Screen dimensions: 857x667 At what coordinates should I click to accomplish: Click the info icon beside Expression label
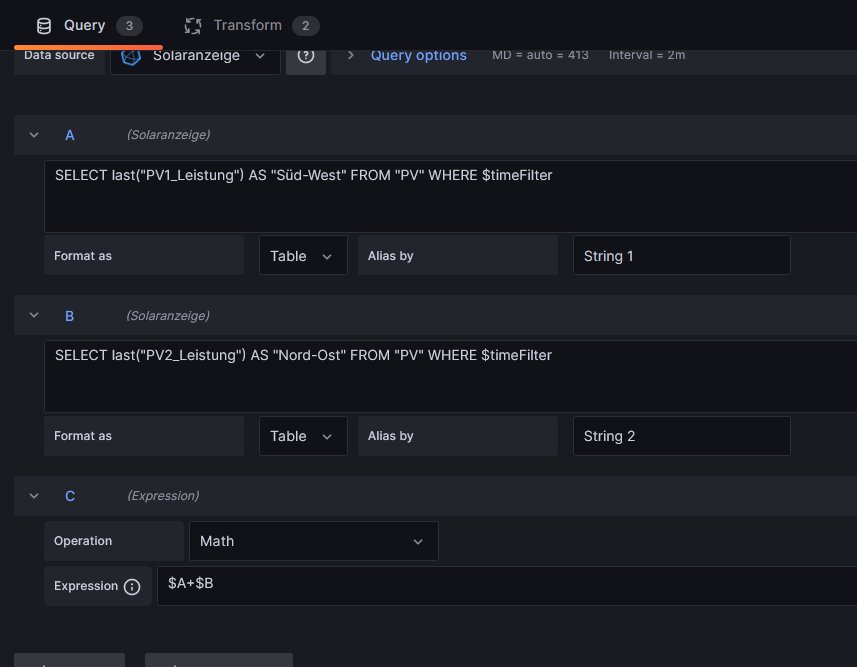click(132, 587)
